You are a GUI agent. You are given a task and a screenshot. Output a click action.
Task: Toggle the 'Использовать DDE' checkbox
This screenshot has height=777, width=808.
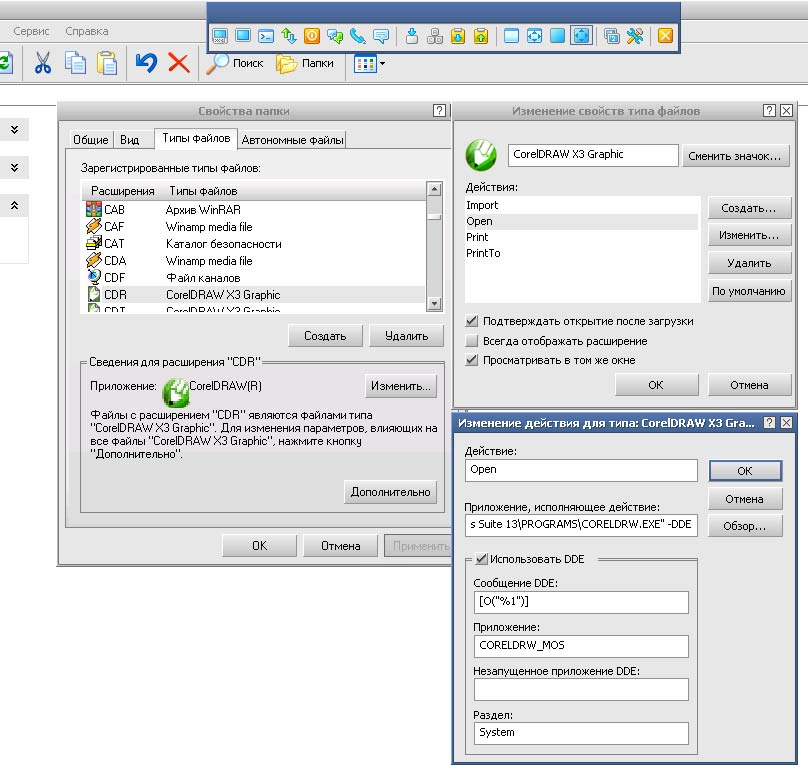[x=482, y=559]
